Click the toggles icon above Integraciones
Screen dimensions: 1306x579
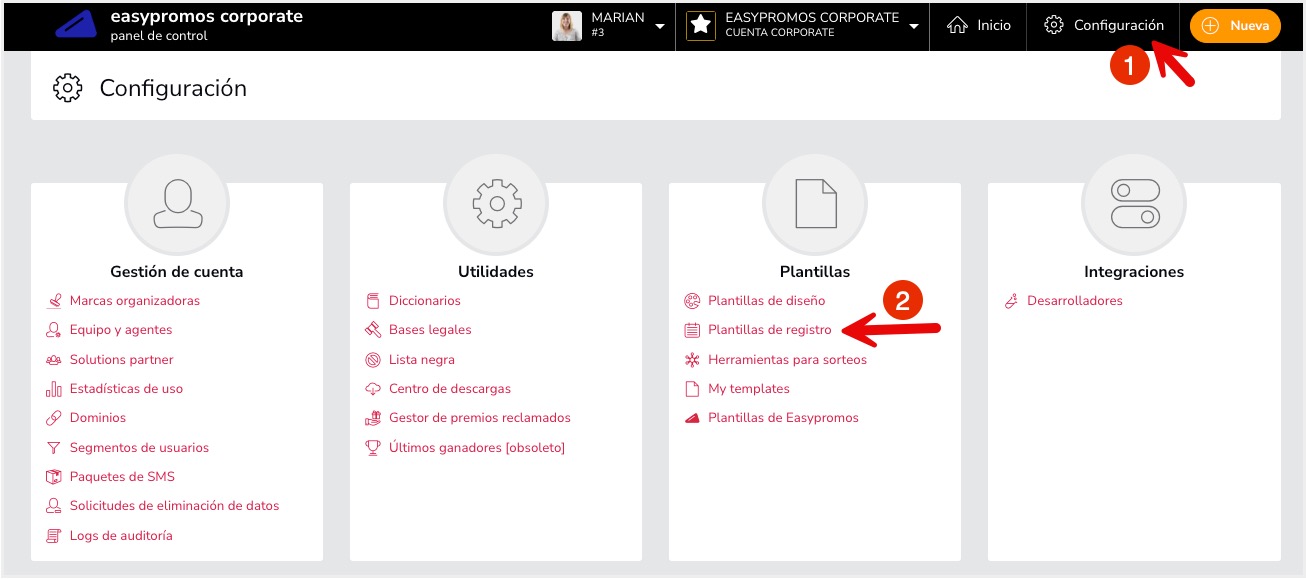pos(1134,203)
